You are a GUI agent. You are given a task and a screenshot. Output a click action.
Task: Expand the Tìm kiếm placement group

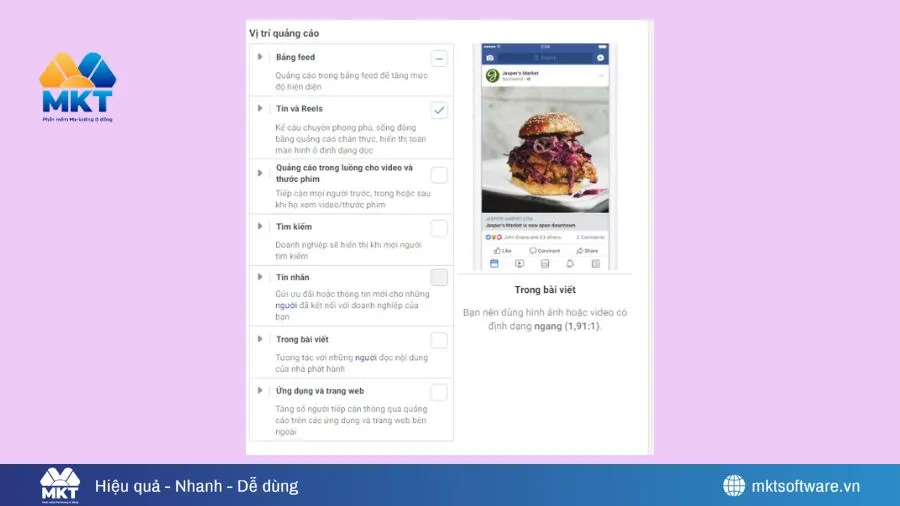point(260,227)
